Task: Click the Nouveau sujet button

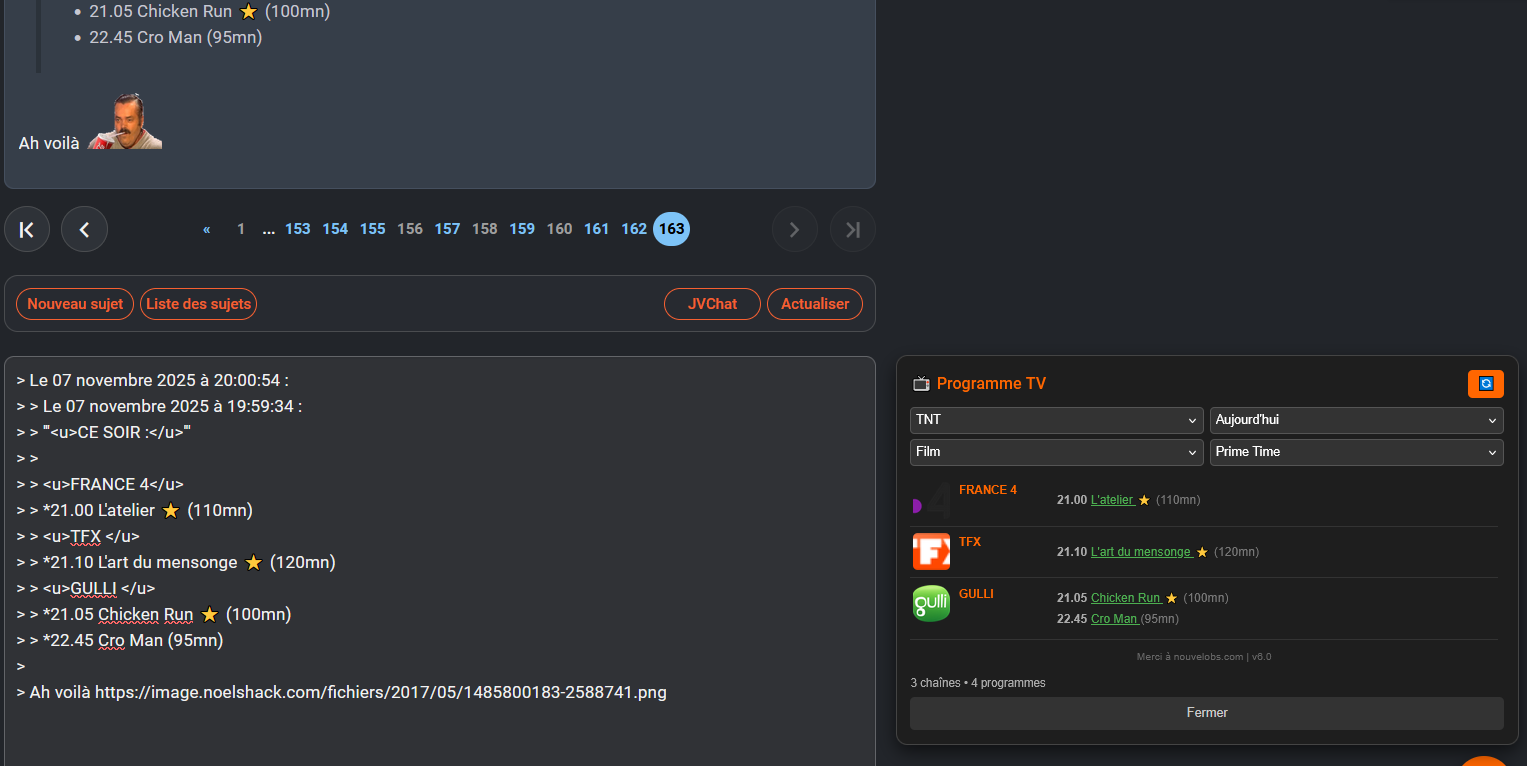Action: click(x=75, y=304)
